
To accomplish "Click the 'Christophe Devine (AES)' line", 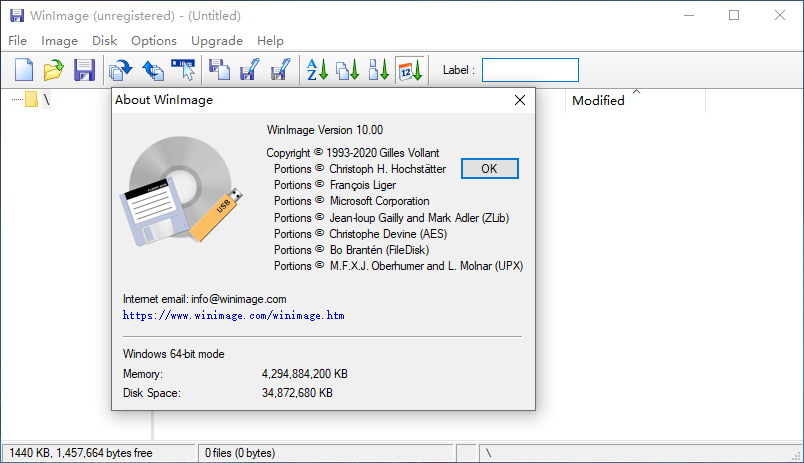I will [x=360, y=234].
